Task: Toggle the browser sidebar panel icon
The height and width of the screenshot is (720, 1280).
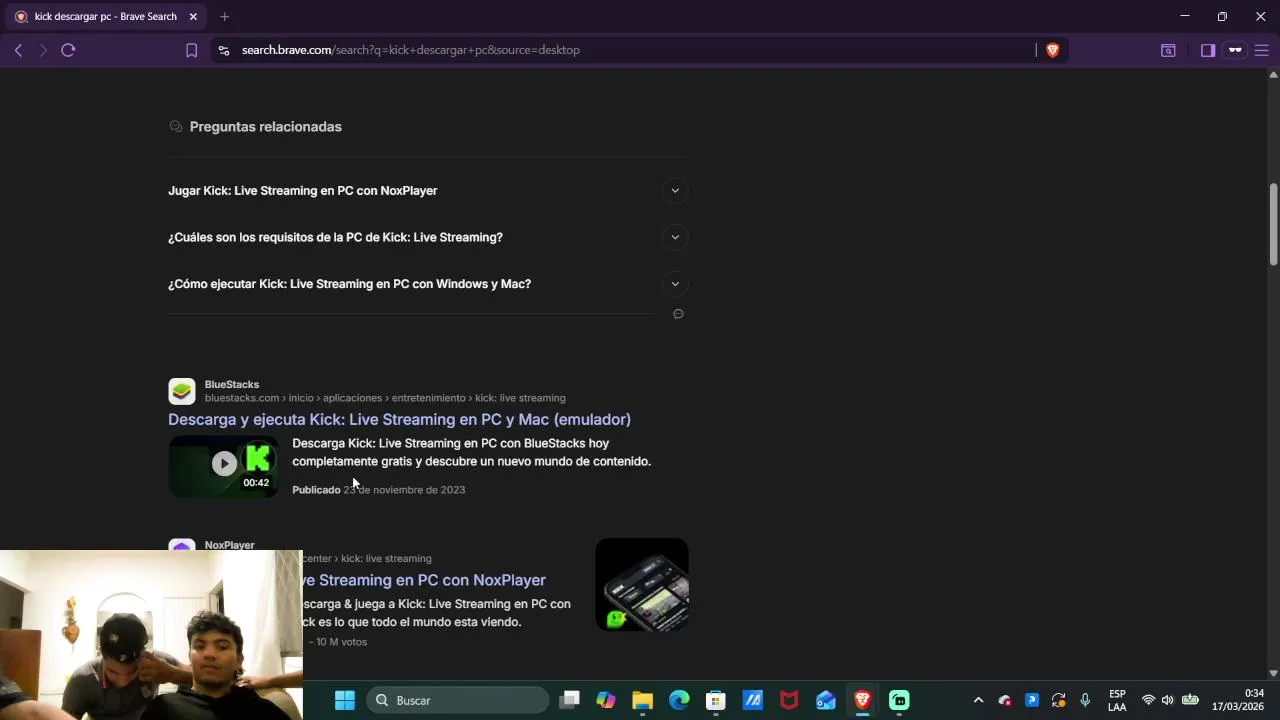Action: click(x=1208, y=50)
